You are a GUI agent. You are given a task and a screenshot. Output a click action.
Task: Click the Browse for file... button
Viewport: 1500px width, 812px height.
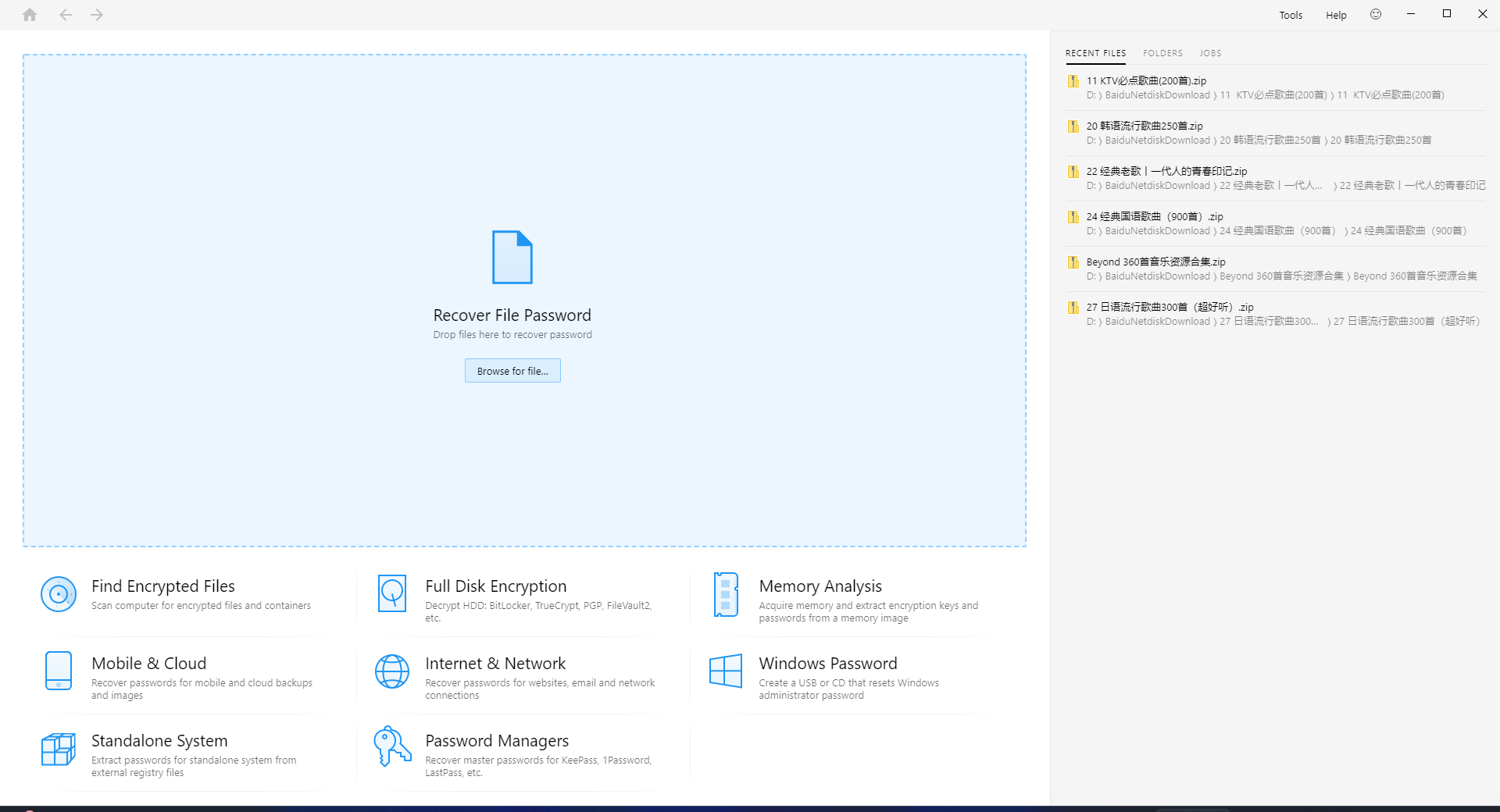click(512, 371)
